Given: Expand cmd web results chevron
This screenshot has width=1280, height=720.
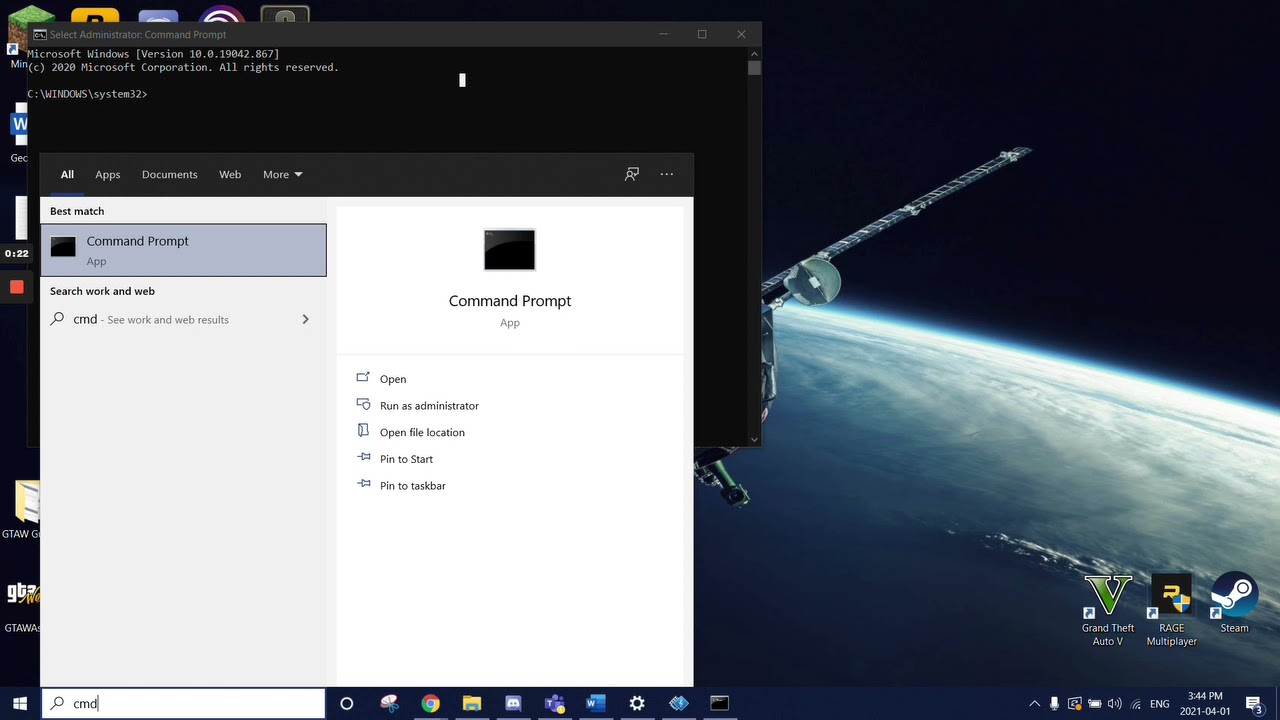Looking at the screenshot, I should (305, 320).
